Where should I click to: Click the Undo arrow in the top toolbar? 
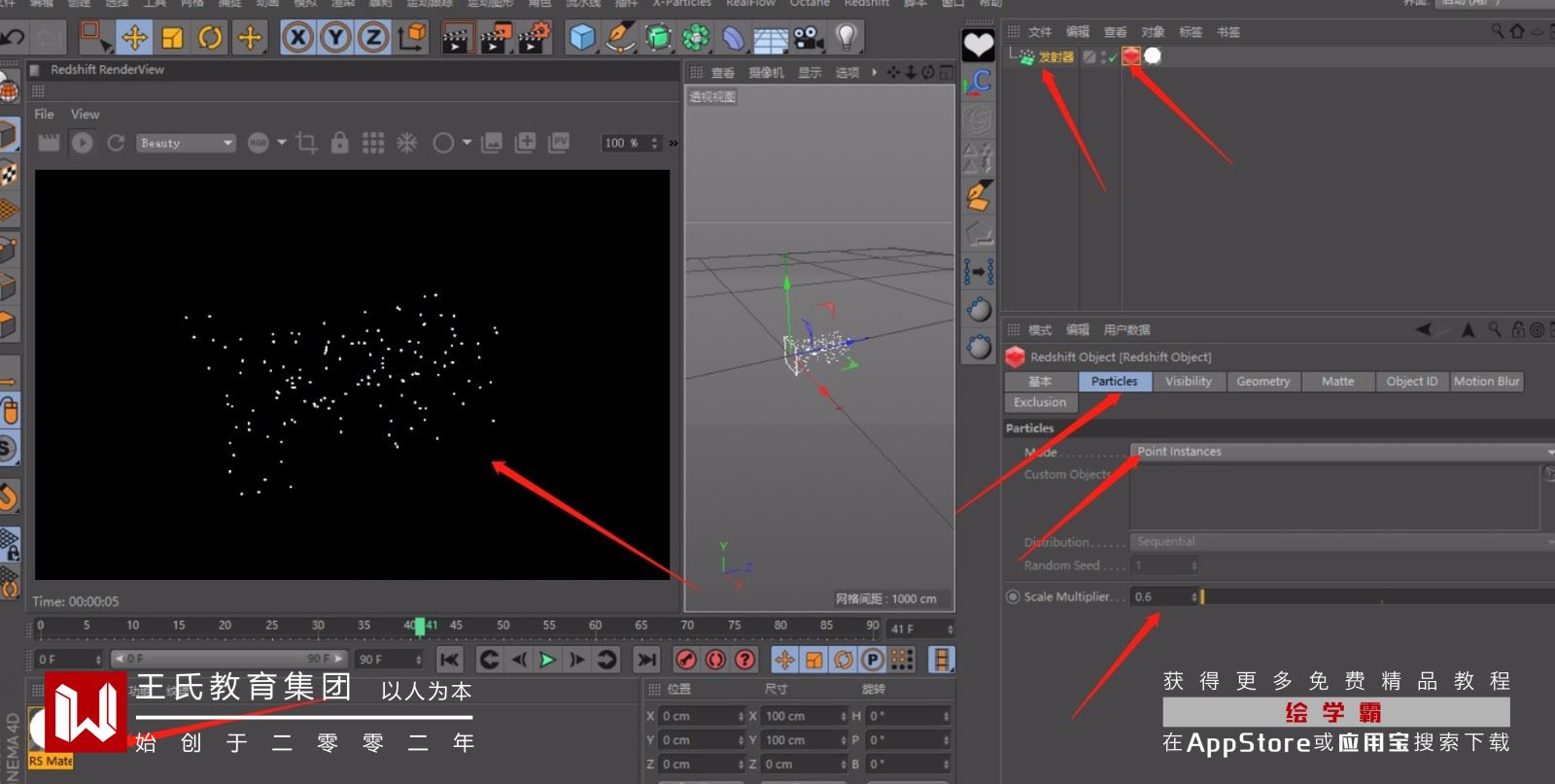tap(13, 38)
